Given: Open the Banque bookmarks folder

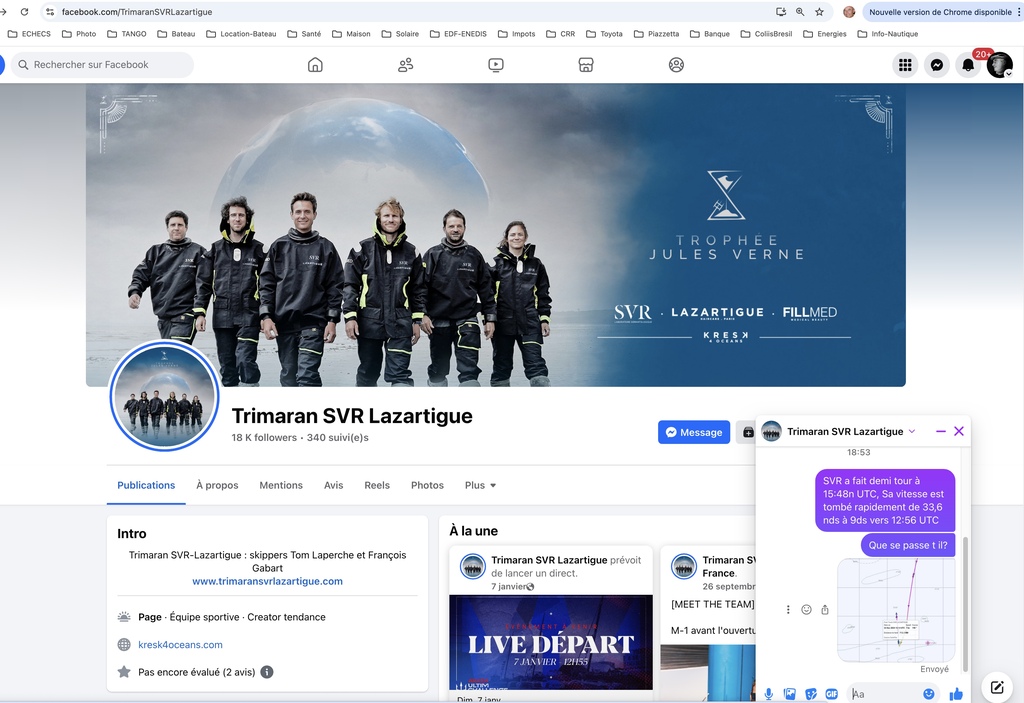Looking at the screenshot, I should pyautogui.click(x=710, y=34).
